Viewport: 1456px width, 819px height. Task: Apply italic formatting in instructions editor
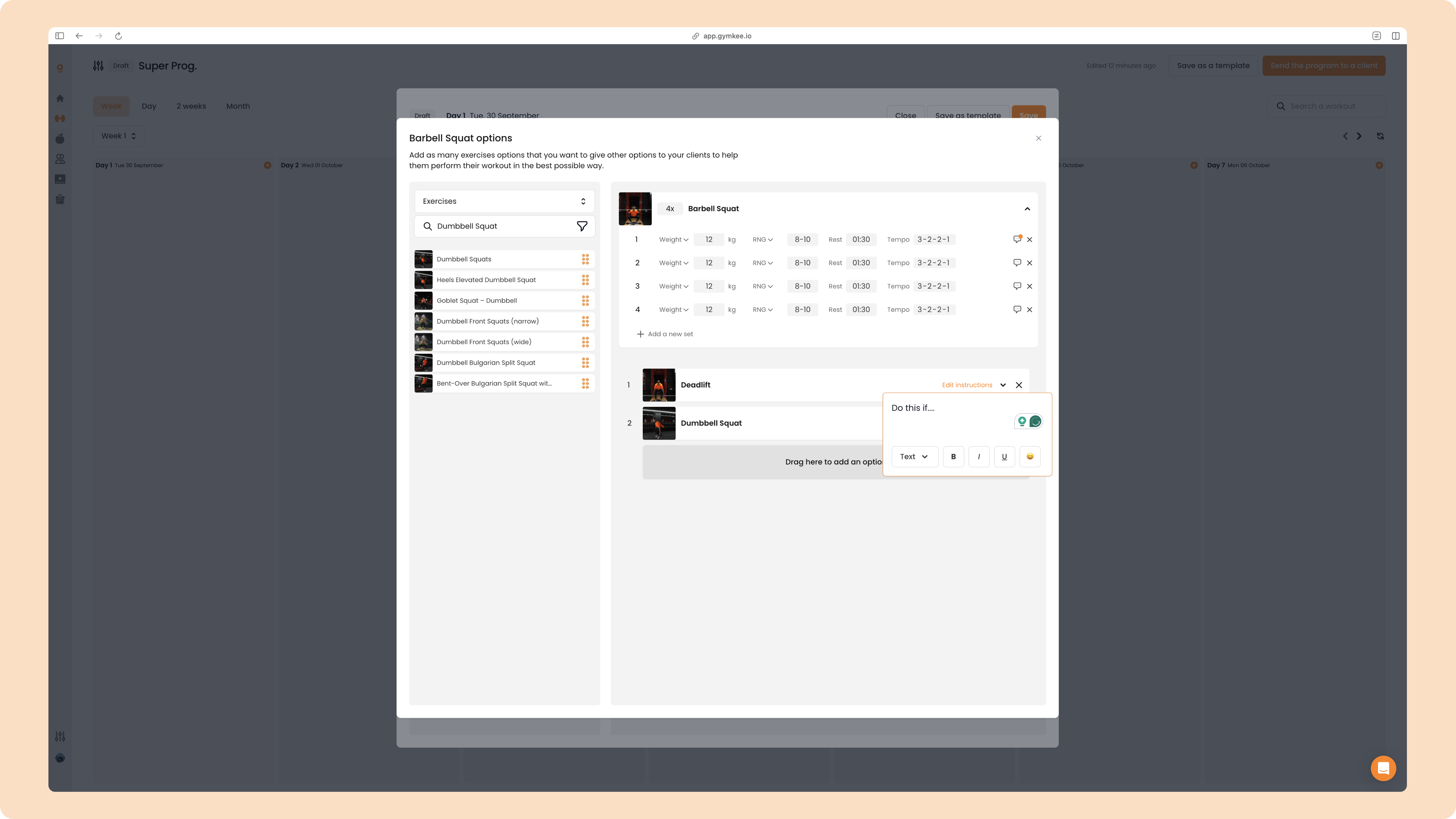click(x=978, y=456)
